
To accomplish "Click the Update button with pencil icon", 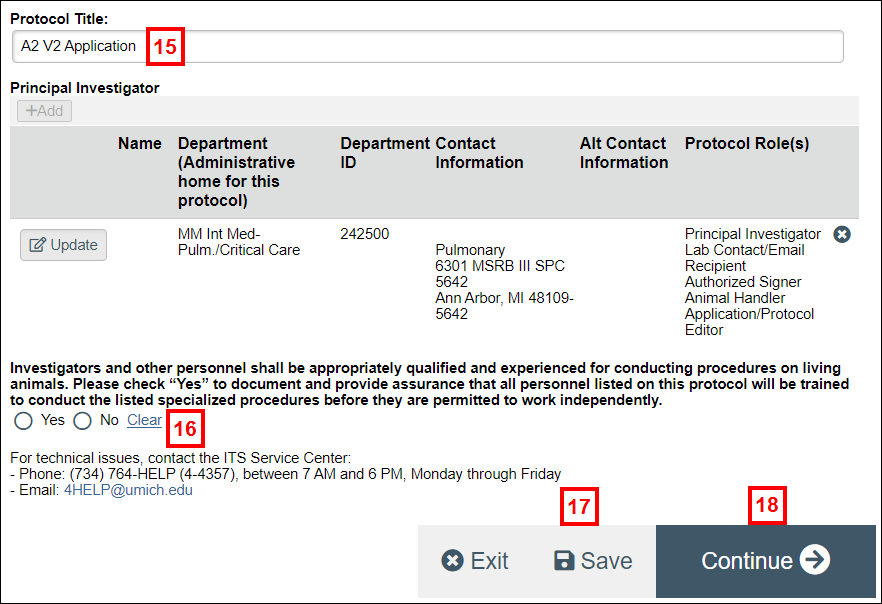I will (64, 245).
